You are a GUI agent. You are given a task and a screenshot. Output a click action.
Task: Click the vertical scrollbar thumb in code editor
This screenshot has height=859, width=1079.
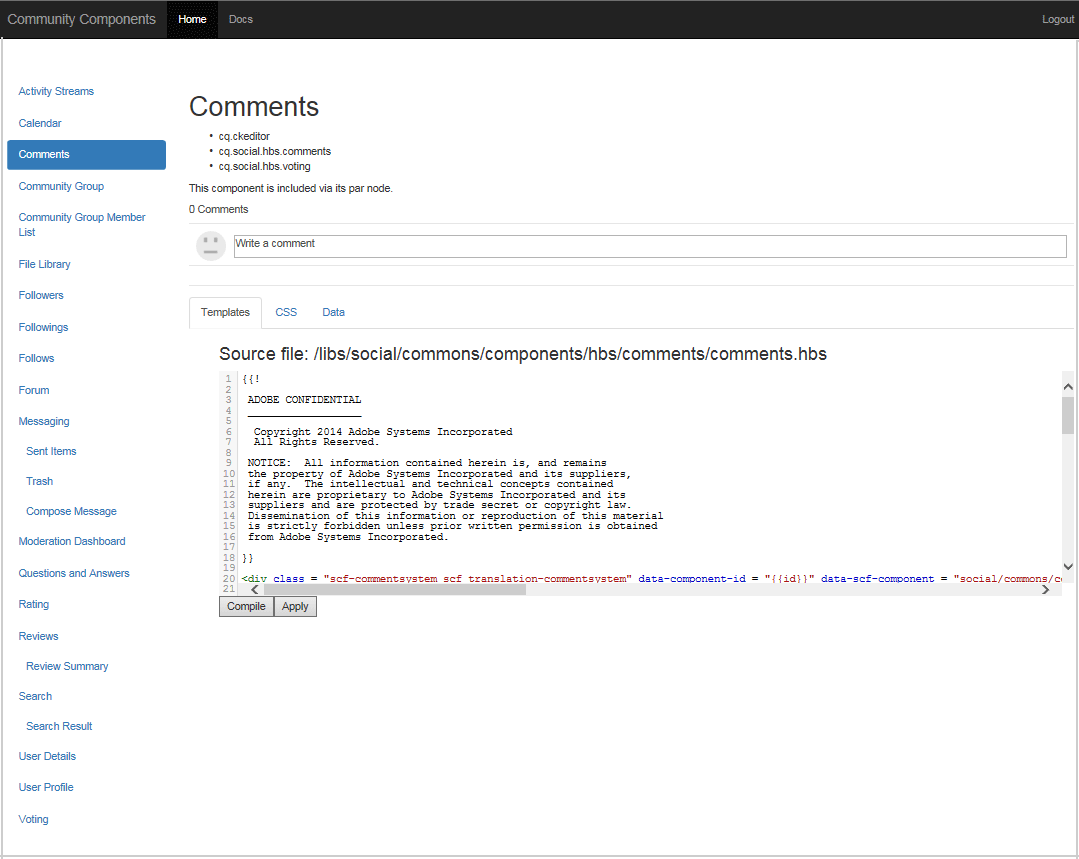1068,416
